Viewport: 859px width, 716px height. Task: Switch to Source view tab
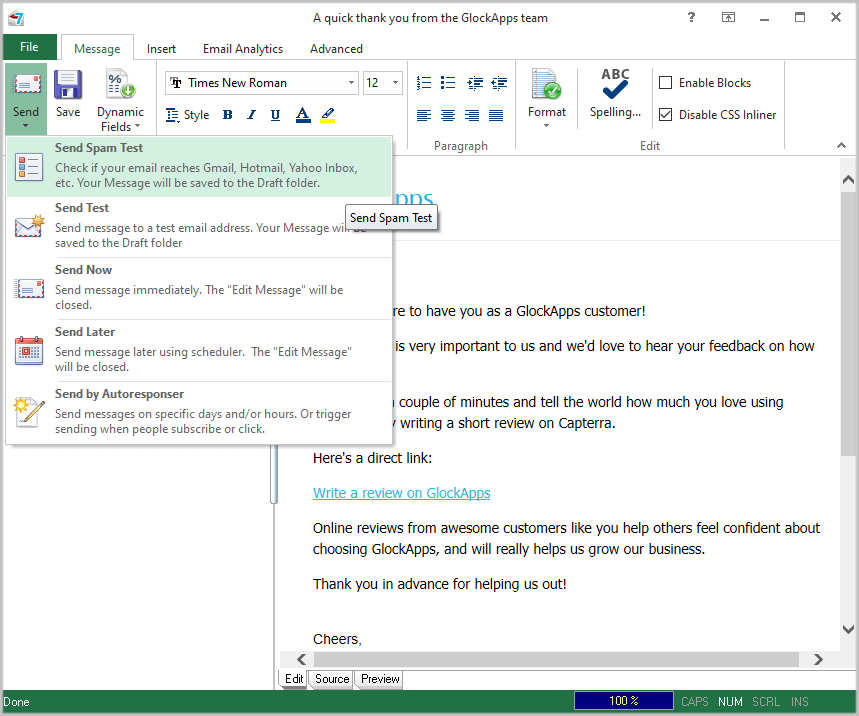click(331, 679)
